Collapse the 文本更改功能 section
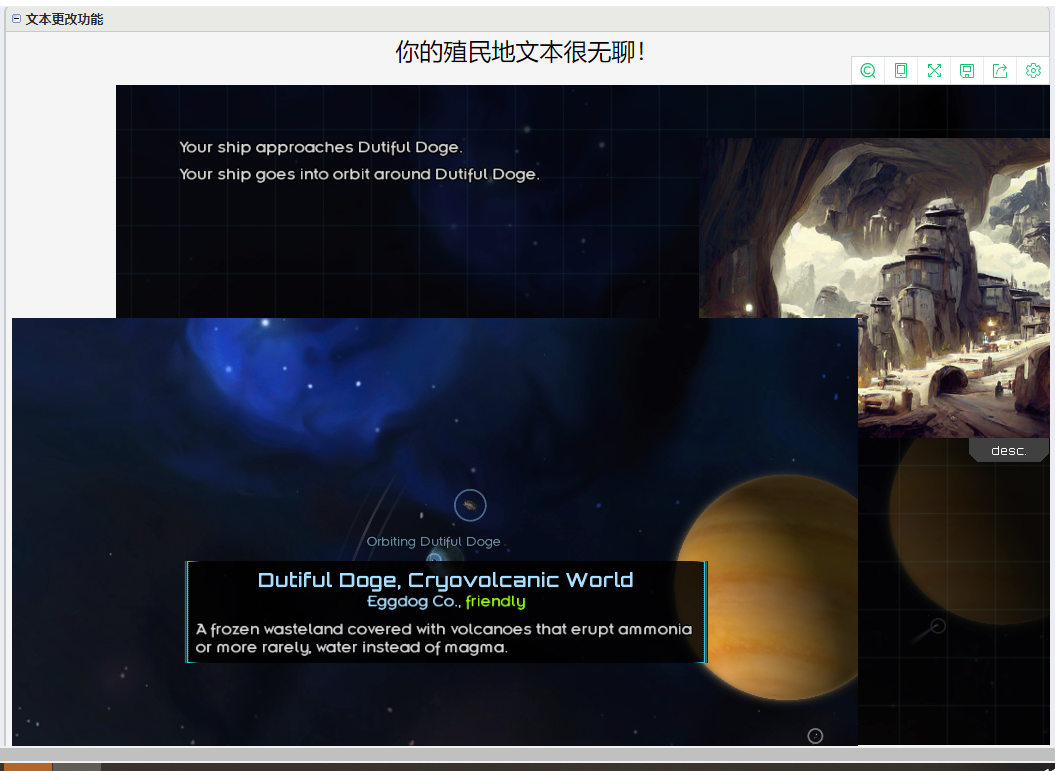The height and width of the screenshot is (771, 1055). (x=16, y=19)
